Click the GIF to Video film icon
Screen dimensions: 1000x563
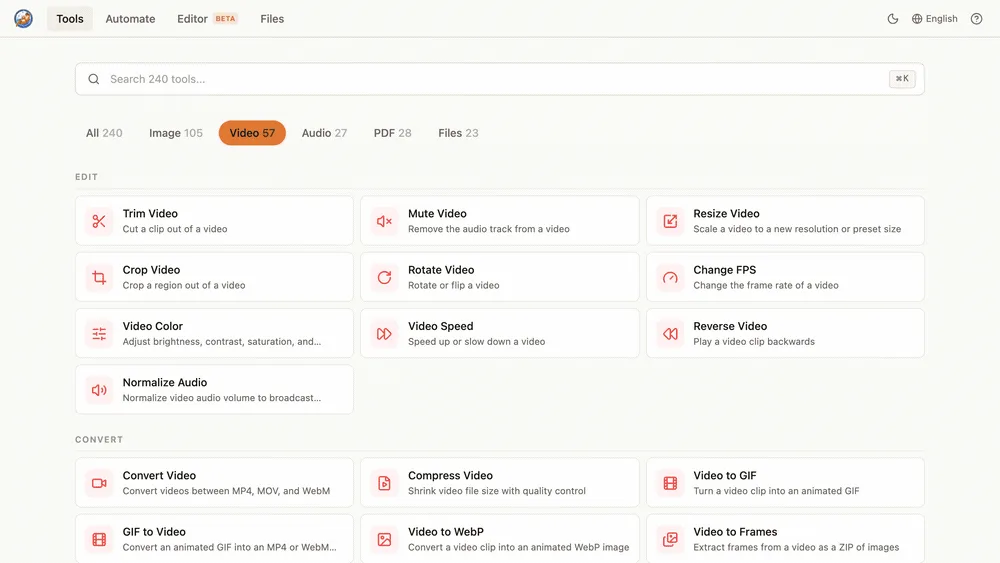pos(99,539)
